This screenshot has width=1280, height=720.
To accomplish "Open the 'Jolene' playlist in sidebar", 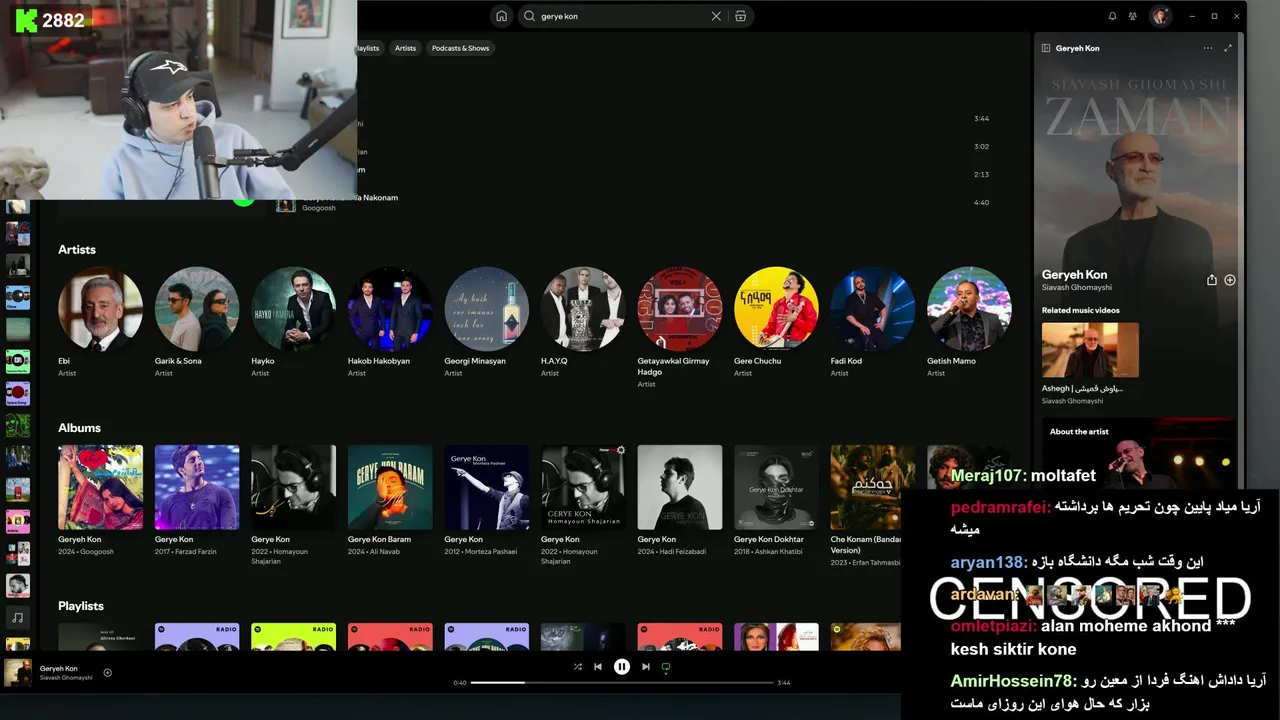I will point(17,522).
